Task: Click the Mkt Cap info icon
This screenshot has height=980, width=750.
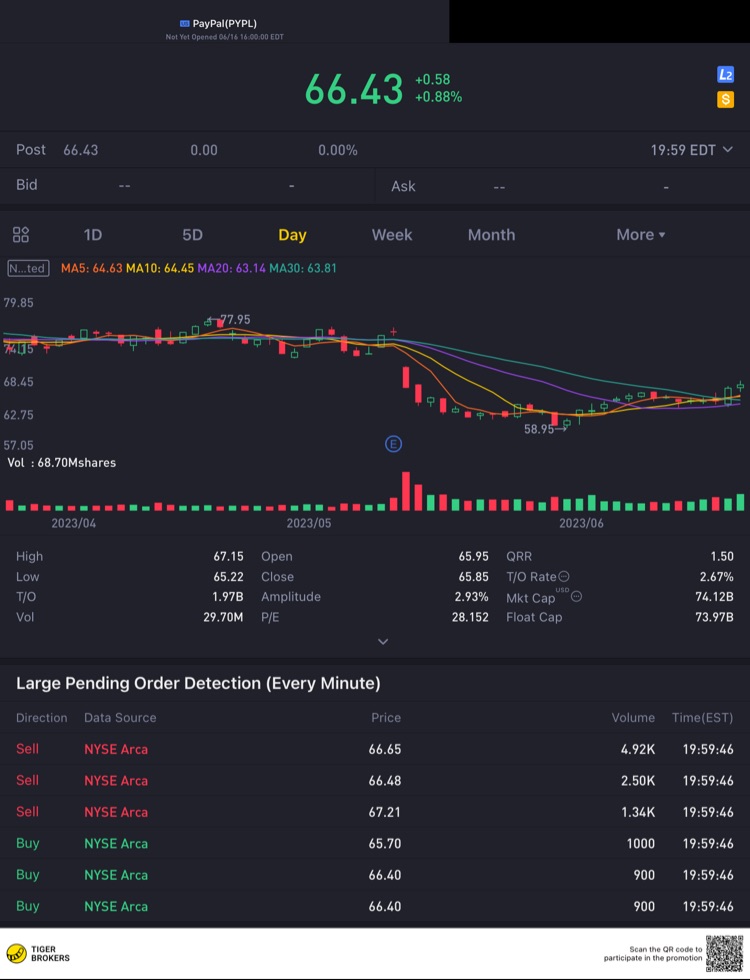Action: click(x=576, y=596)
